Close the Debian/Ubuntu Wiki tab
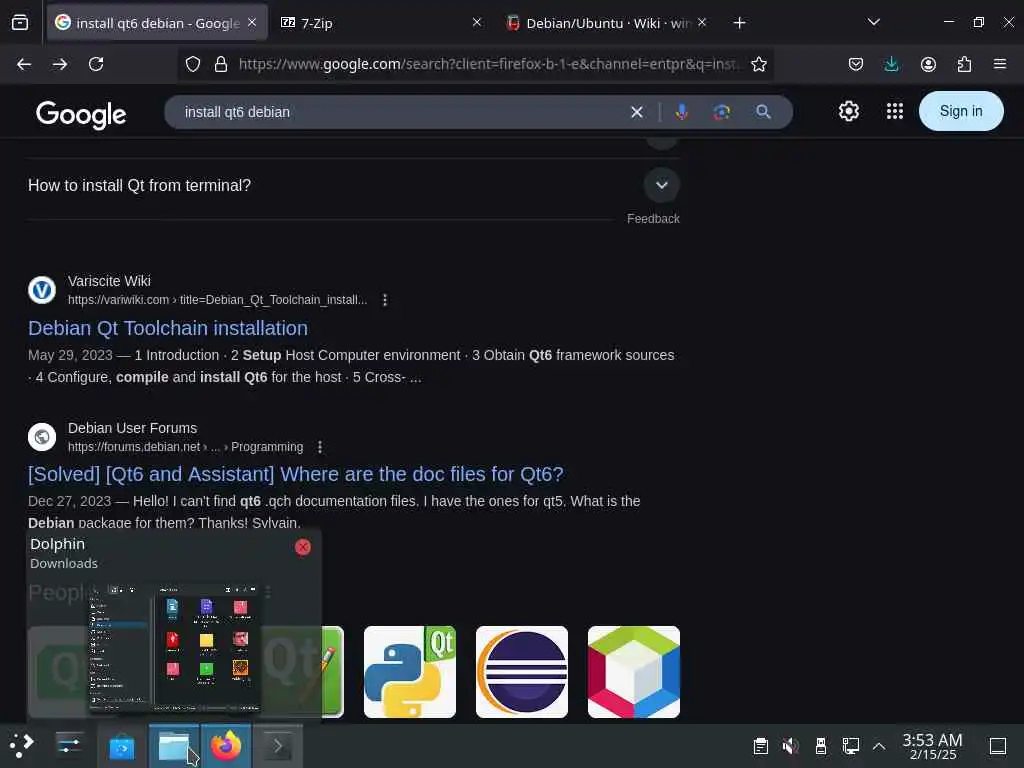 pos(702,23)
